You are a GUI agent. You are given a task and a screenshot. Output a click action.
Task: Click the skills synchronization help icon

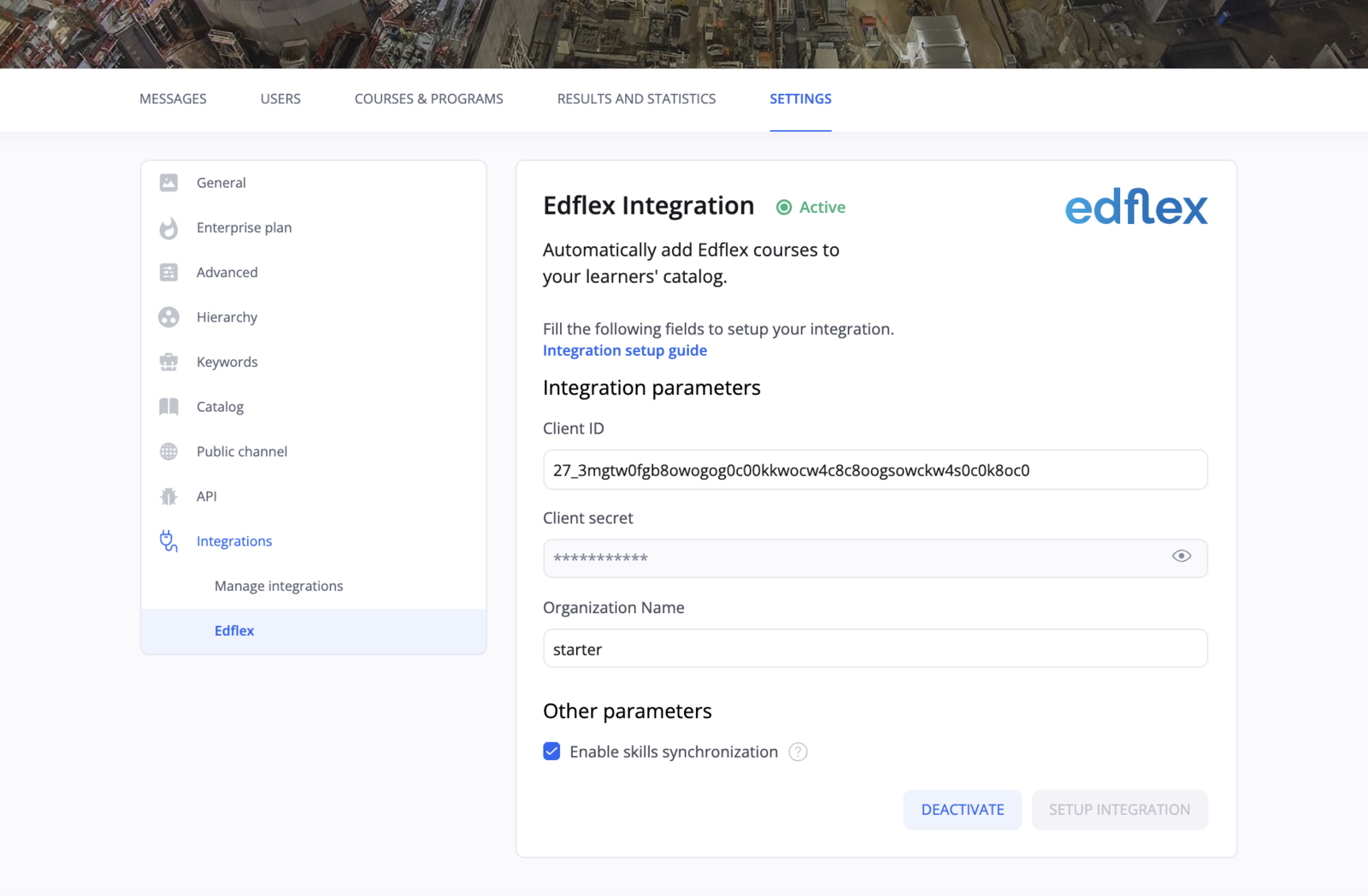(x=798, y=752)
